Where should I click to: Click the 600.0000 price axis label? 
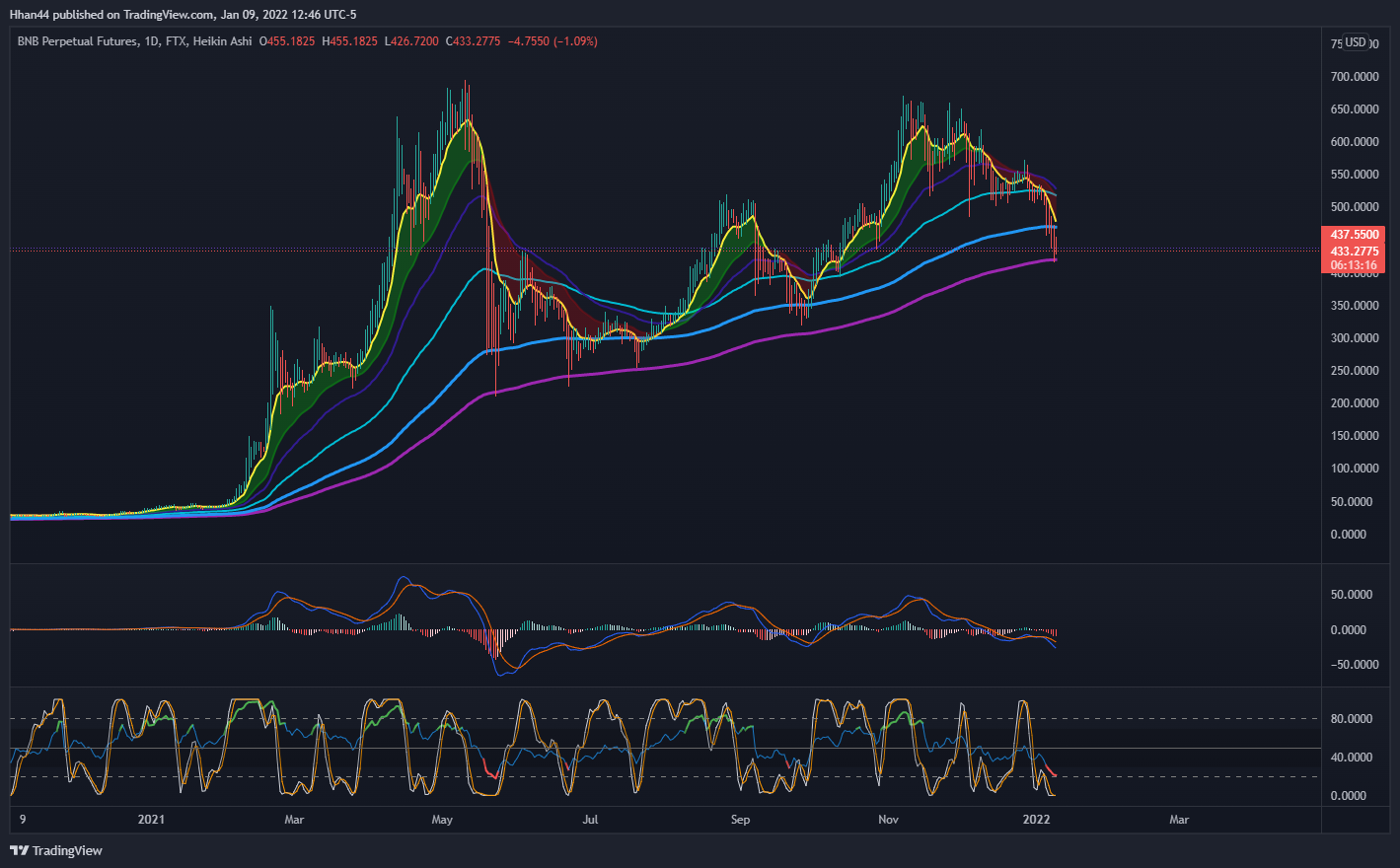1355,142
